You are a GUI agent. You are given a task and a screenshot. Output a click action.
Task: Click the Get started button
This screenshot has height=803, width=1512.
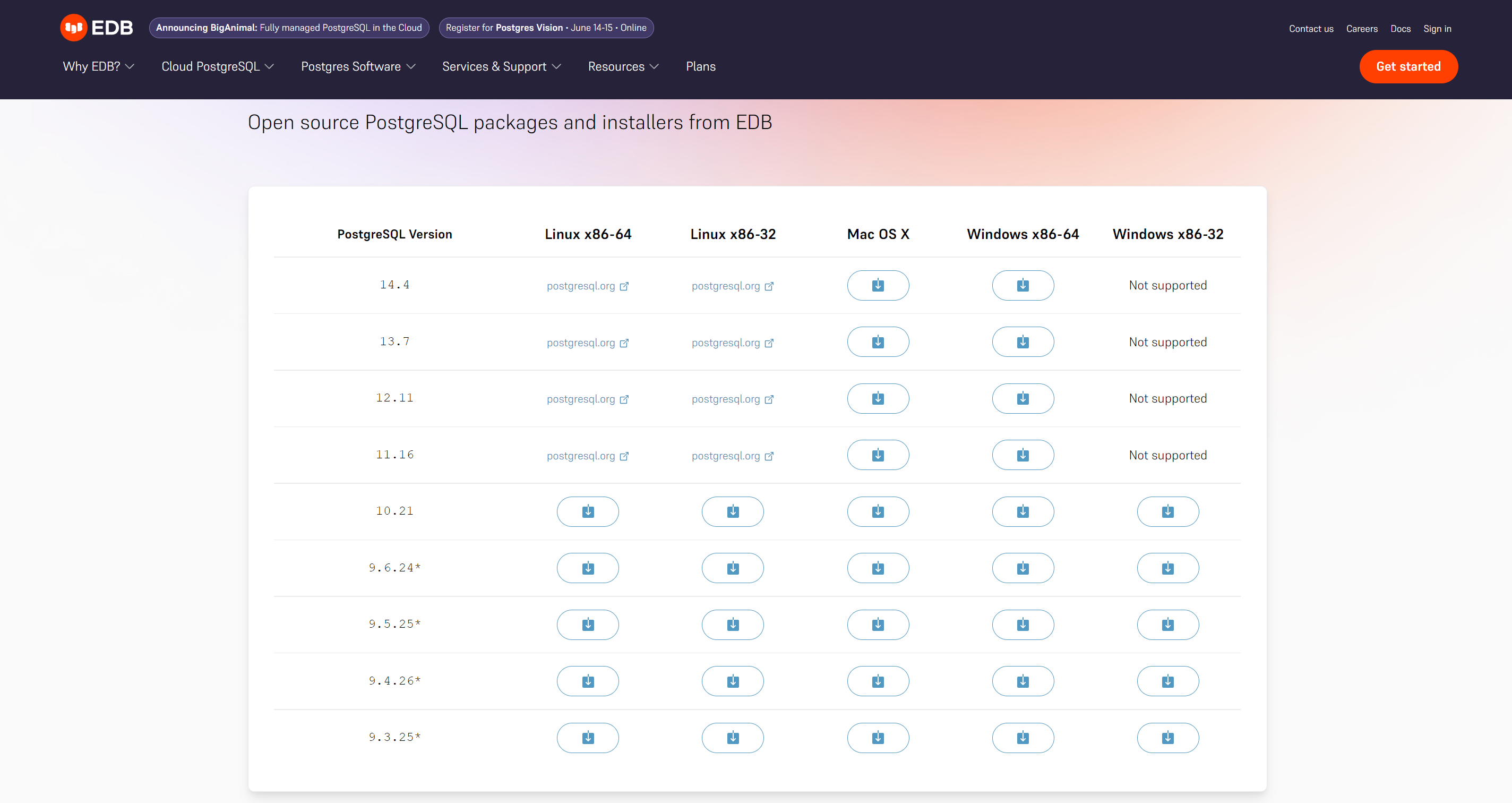point(1408,66)
